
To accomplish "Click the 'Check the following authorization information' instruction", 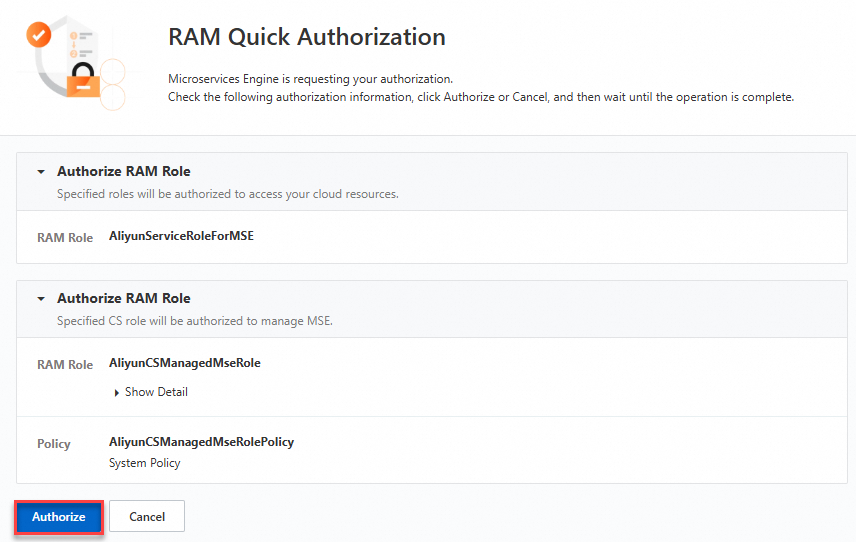I will (x=481, y=97).
